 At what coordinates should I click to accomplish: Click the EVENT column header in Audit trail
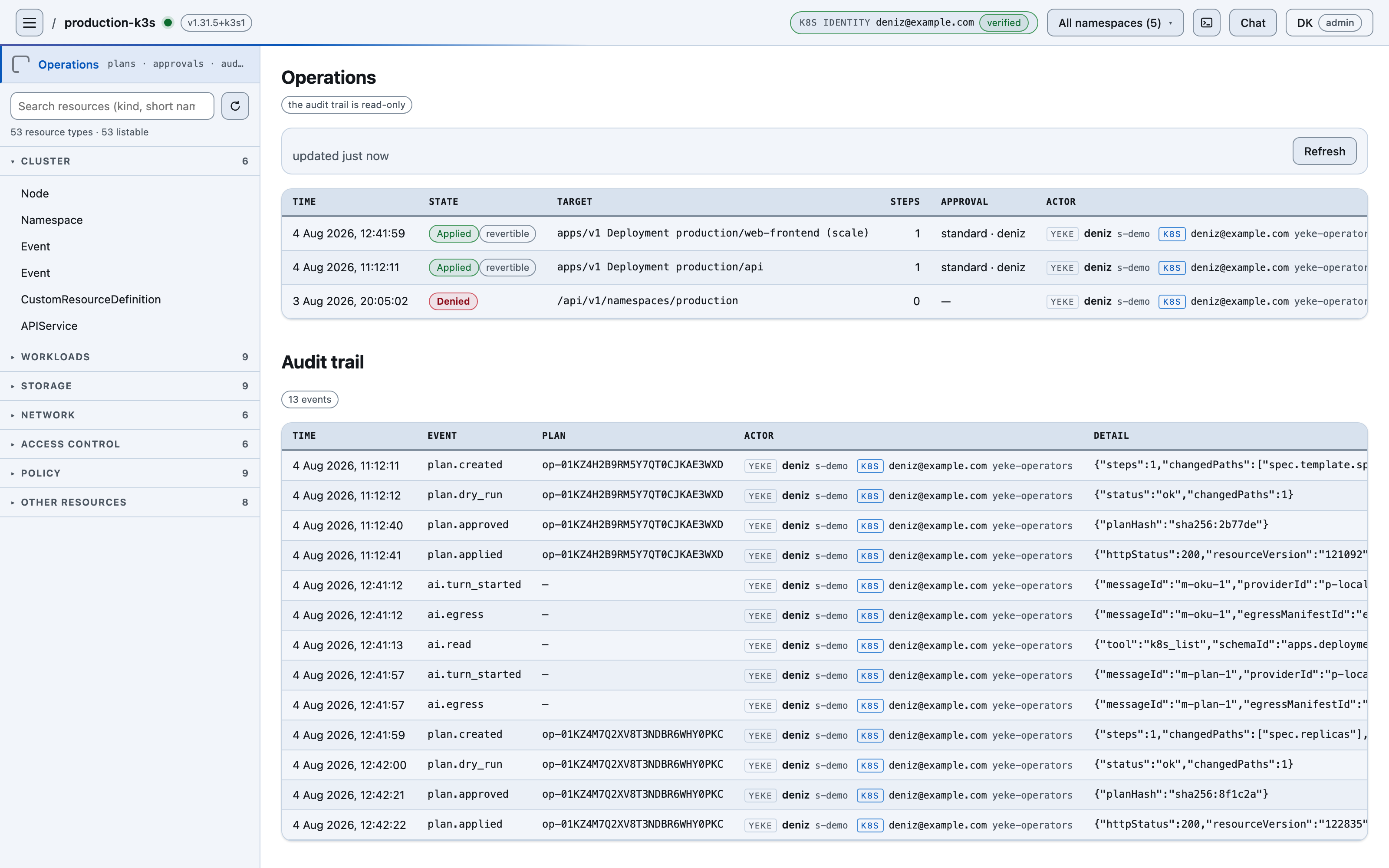[442, 436]
